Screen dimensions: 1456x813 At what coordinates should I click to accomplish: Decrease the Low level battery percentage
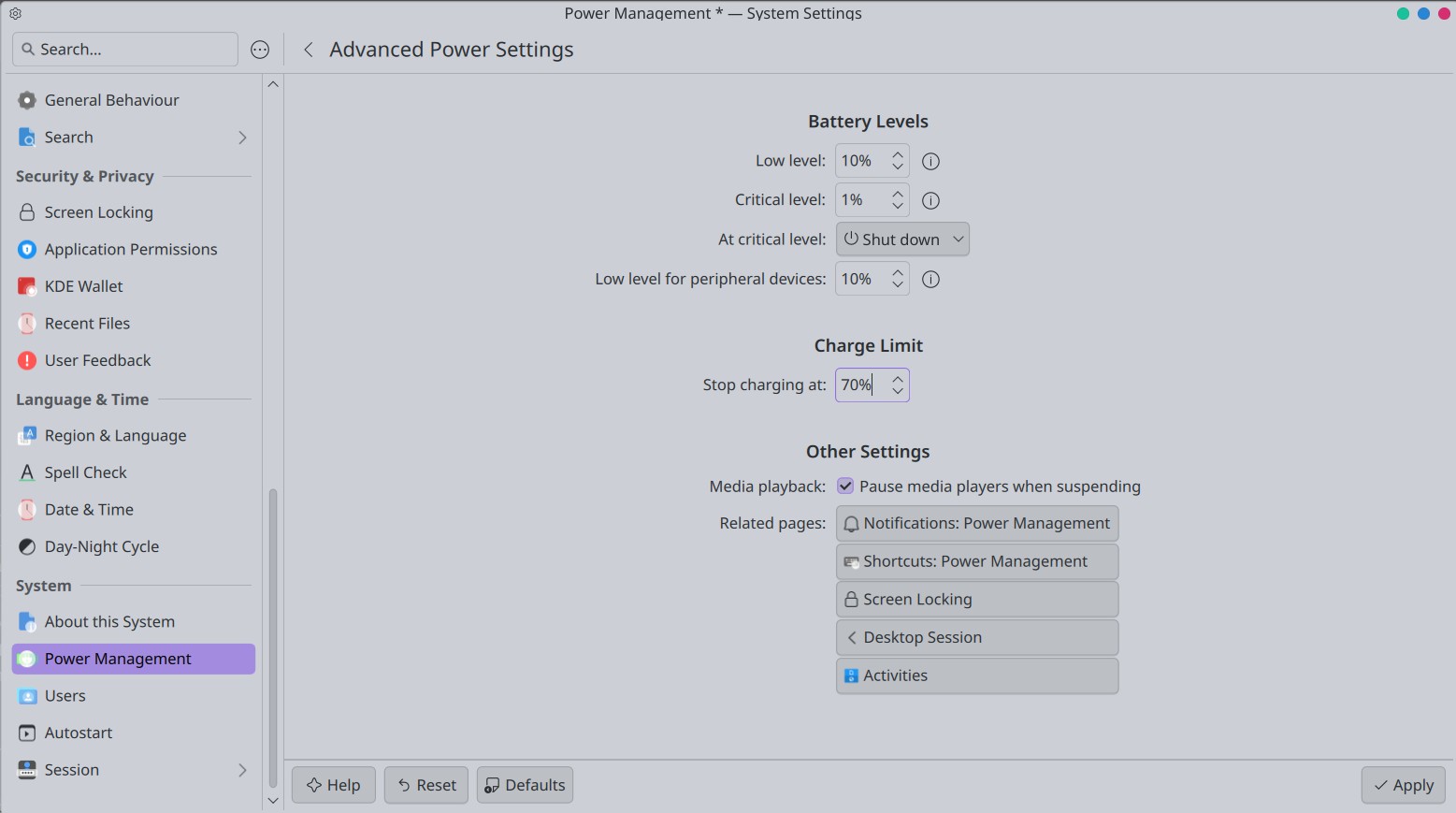898,167
